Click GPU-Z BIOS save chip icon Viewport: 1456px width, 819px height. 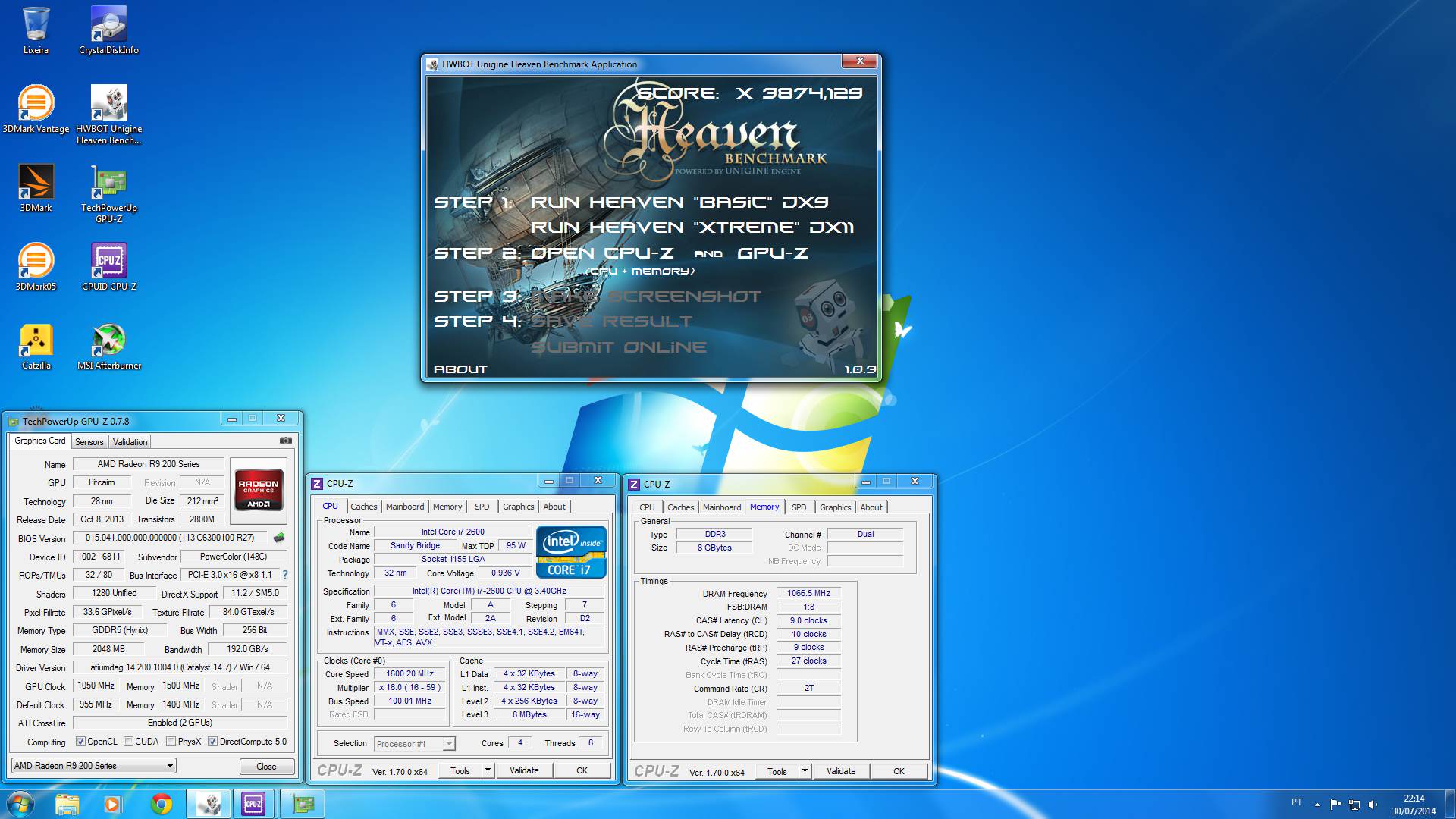pos(279,538)
